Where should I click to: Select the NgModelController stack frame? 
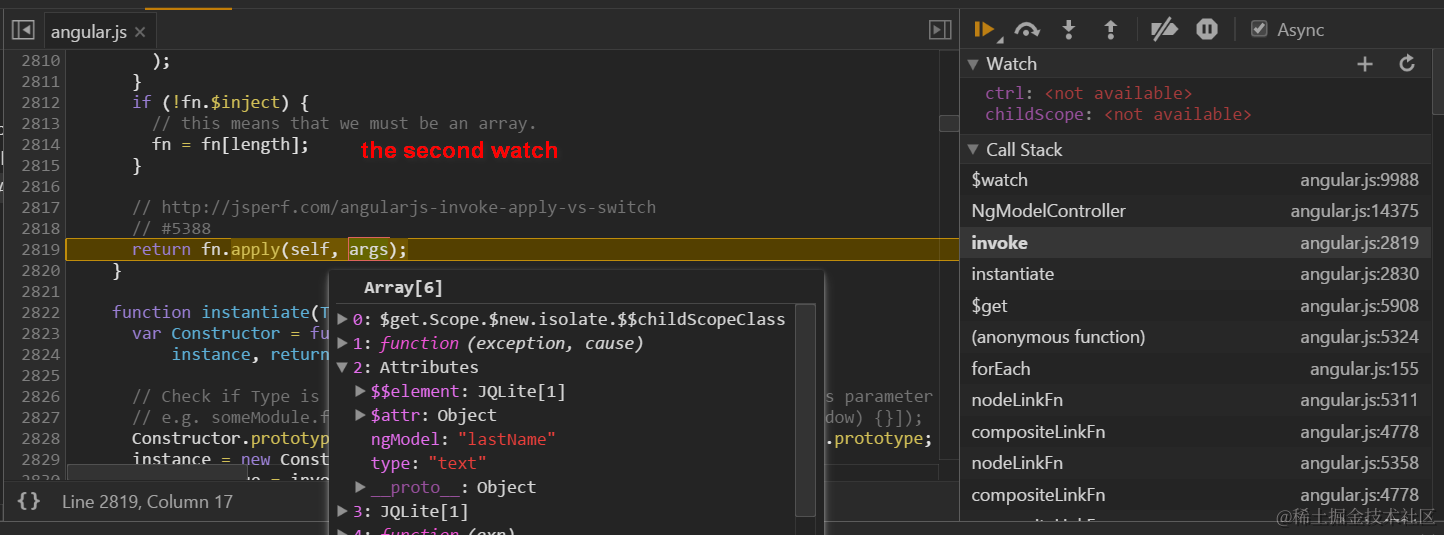pos(1195,211)
